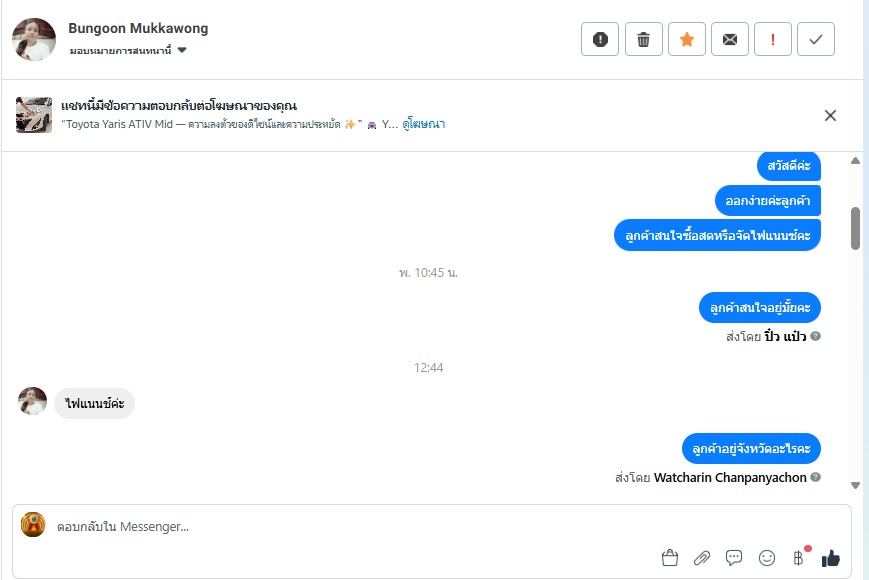Image resolution: width=869 pixels, height=580 pixels.
Task: Click the baht payment request icon
Action: (798, 557)
